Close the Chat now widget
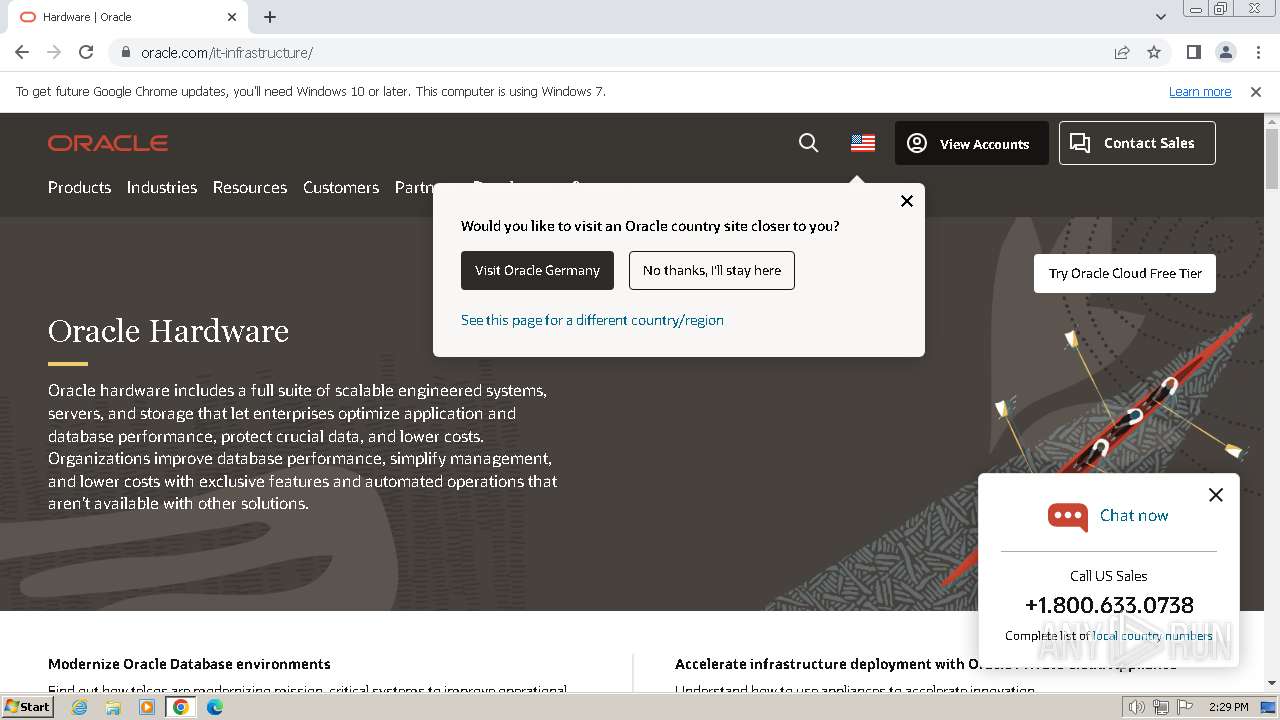 coord(1216,495)
